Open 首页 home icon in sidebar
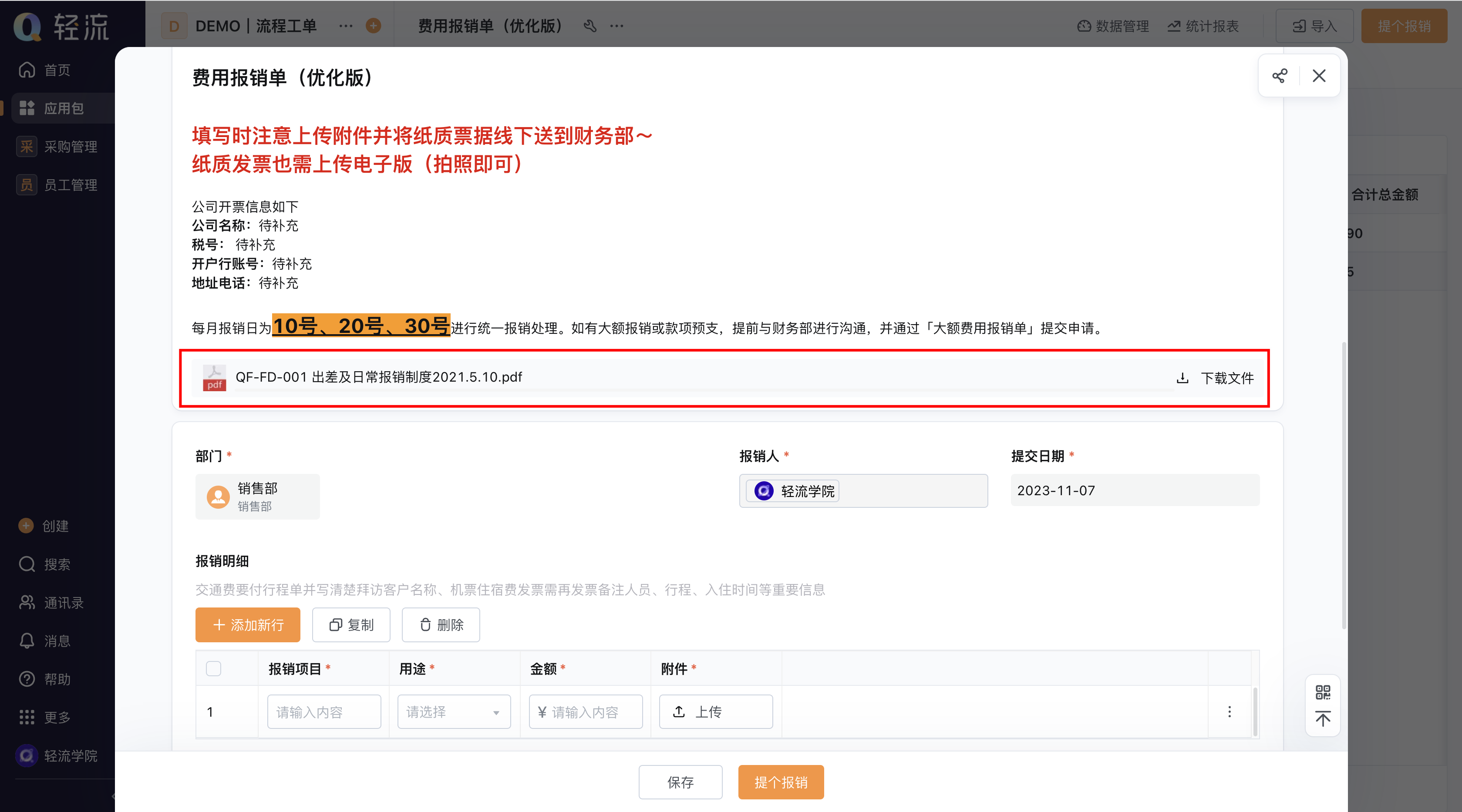This screenshot has height=812, width=1462. 27,70
